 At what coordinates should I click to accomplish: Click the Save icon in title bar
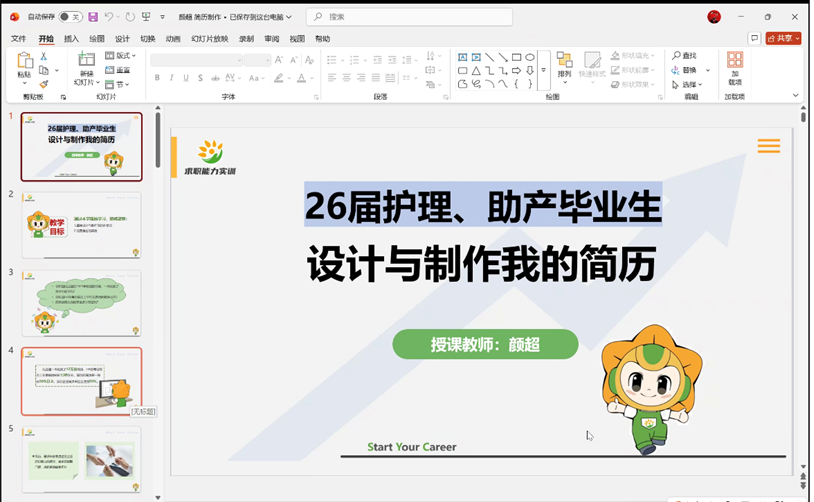click(93, 17)
